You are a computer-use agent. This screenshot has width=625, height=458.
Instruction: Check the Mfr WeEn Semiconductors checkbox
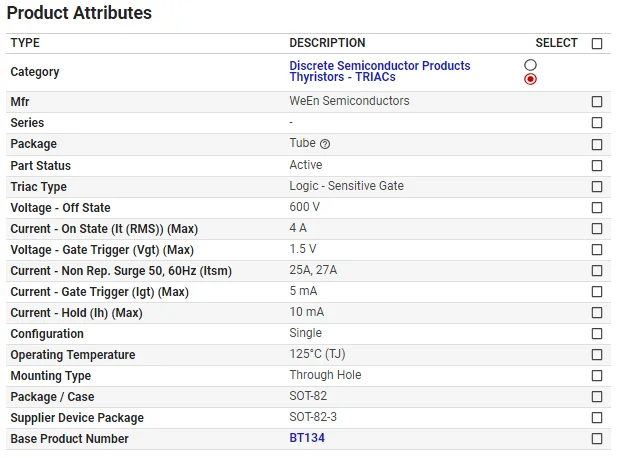tap(597, 102)
